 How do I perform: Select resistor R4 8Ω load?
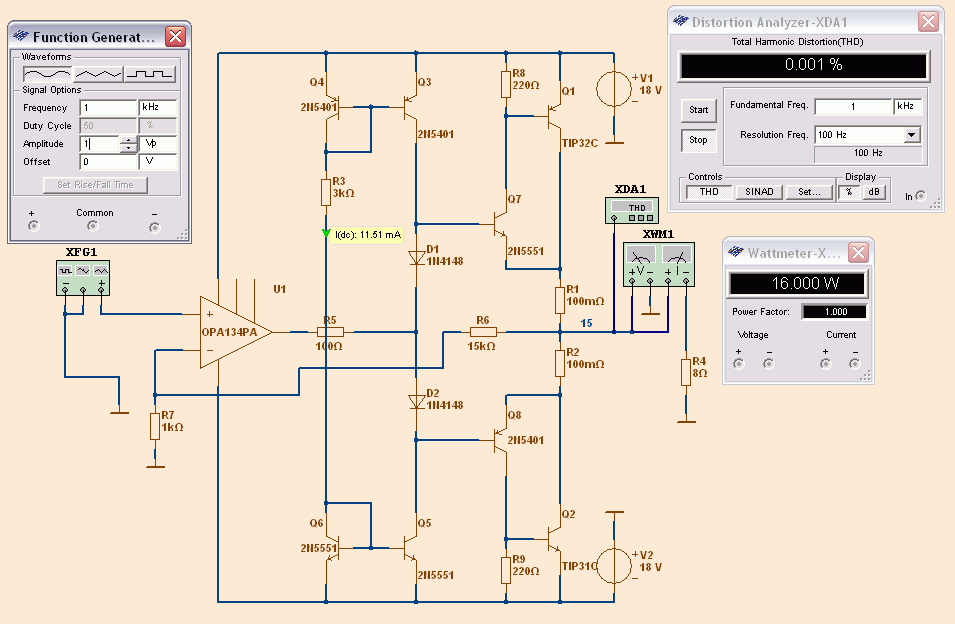tap(686, 372)
